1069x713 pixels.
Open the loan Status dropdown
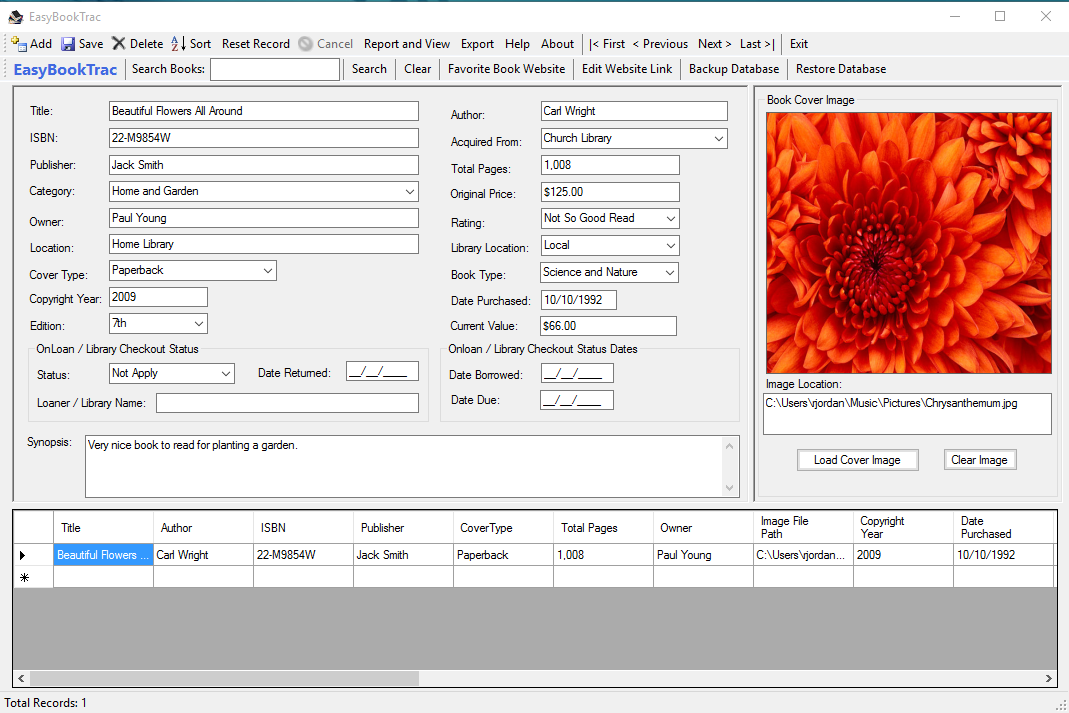pos(225,374)
